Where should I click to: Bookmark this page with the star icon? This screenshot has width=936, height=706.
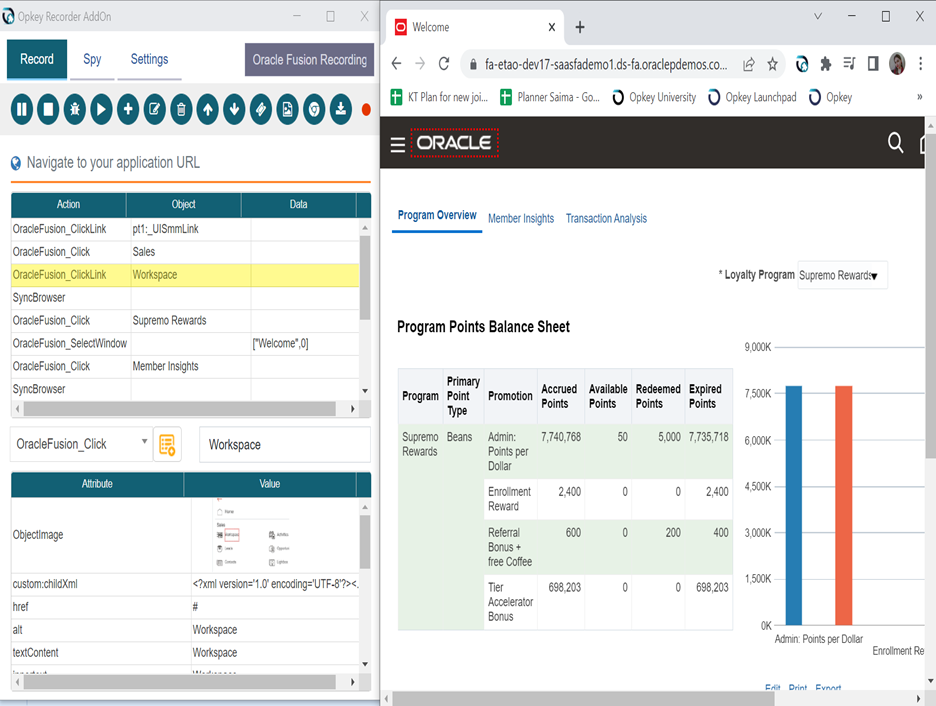772,64
